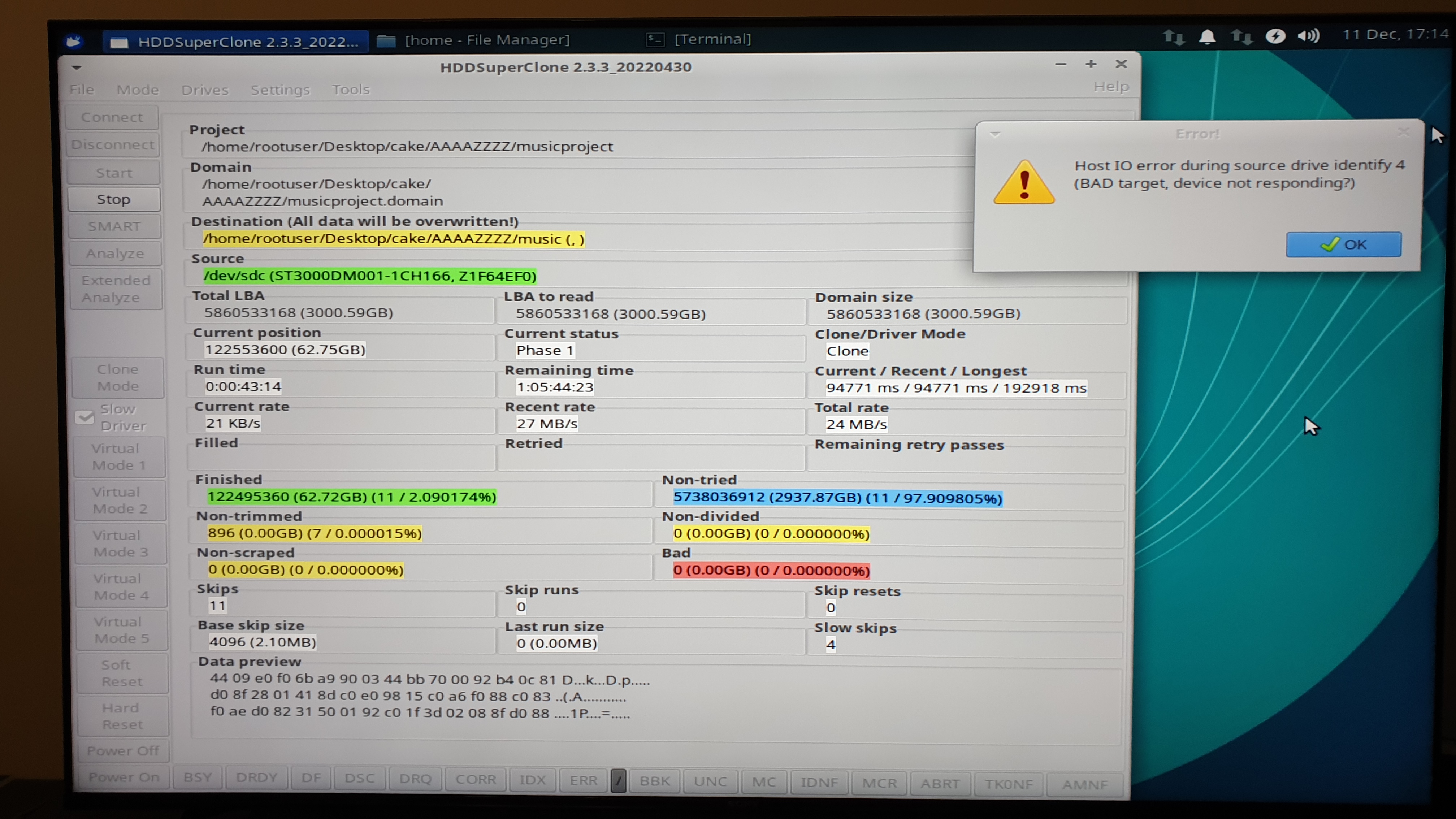This screenshot has height=819, width=1456.
Task: Open the Help menu
Action: pyautogui.click(x=1111, y=86)
